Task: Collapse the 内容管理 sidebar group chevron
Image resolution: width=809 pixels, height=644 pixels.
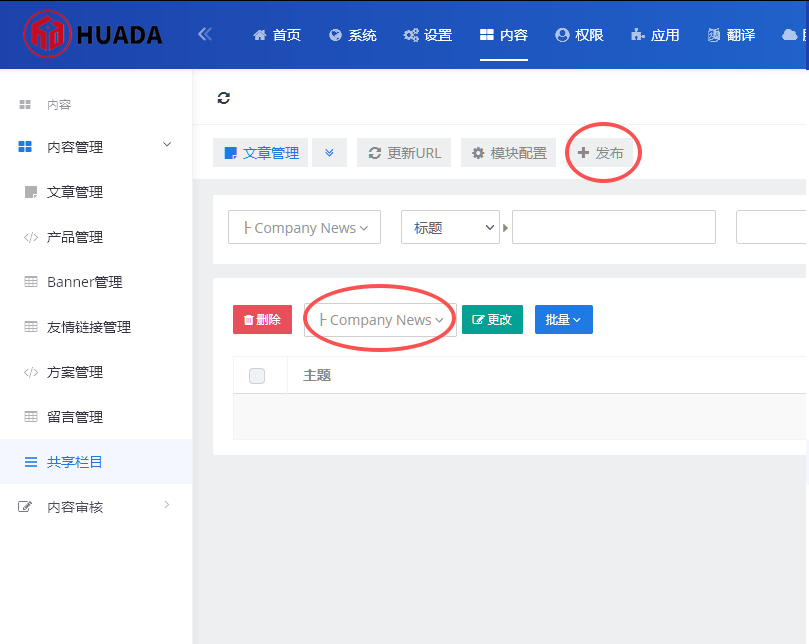Action: tap(167, 144)
